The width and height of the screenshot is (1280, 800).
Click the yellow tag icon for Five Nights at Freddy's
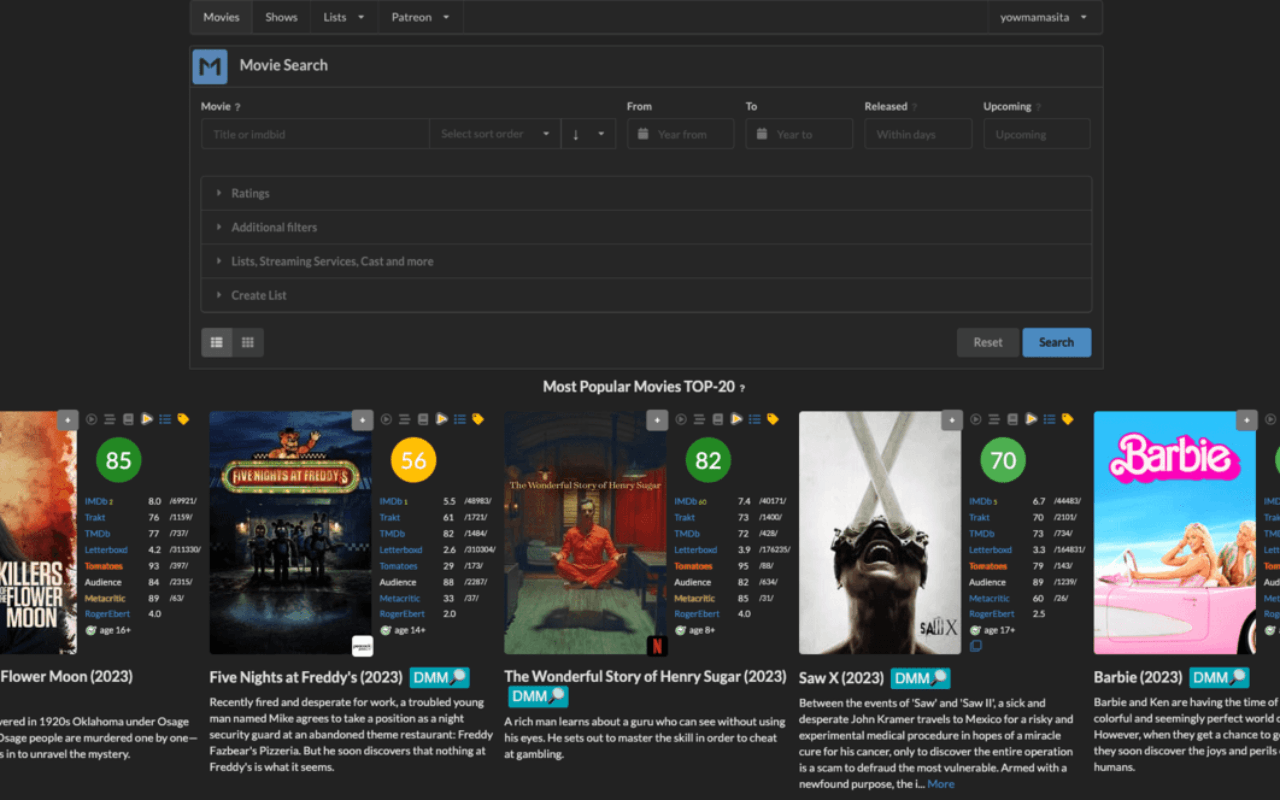pyautogui.click(x=478, y=420)
